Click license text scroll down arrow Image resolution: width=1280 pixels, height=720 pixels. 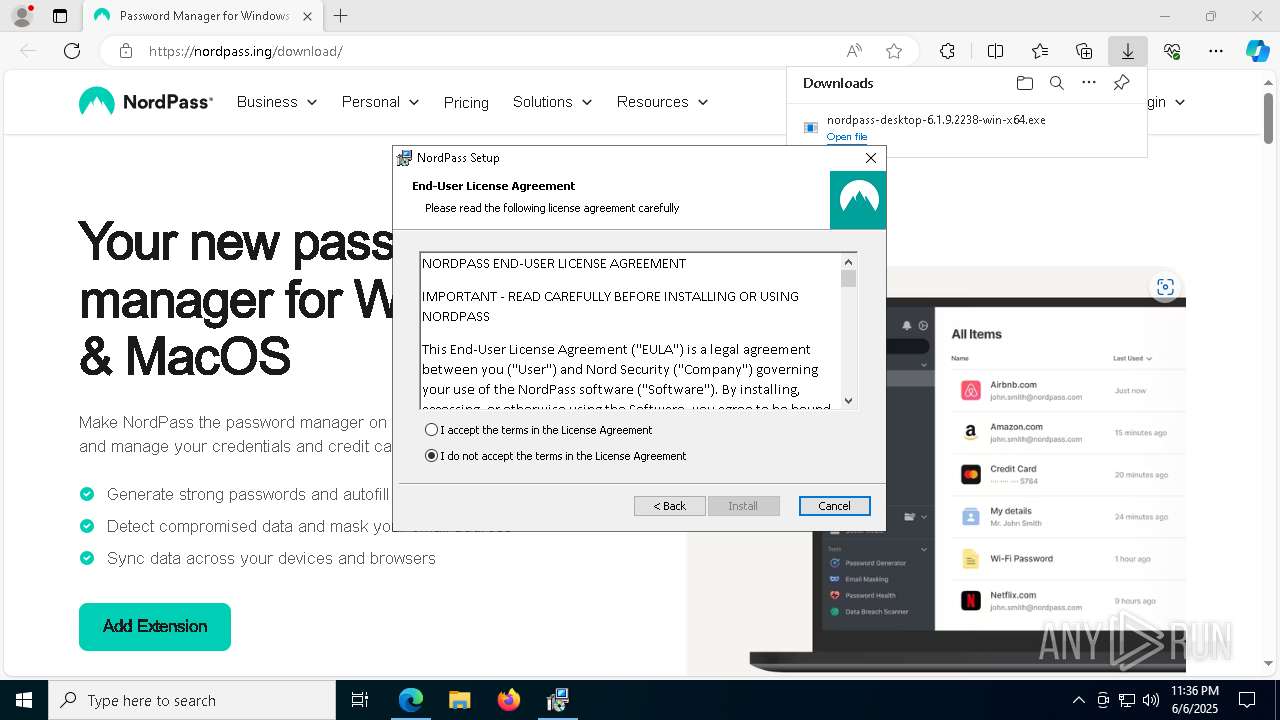point(849,400)
